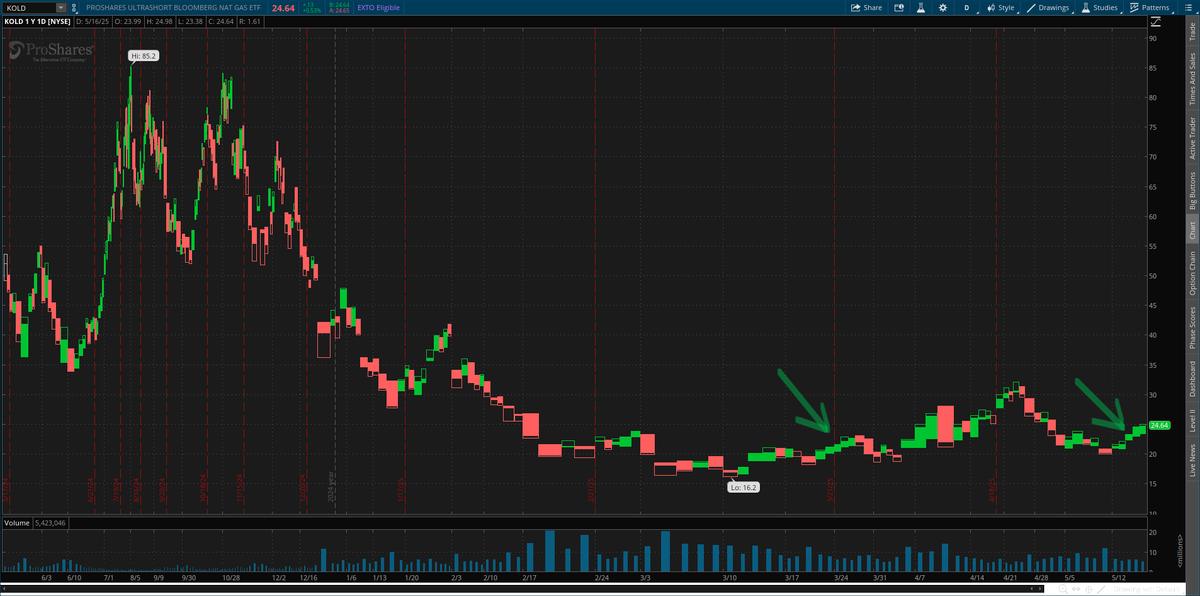Click the Volume study label
1200x596 pixels.
coord(17,523)
